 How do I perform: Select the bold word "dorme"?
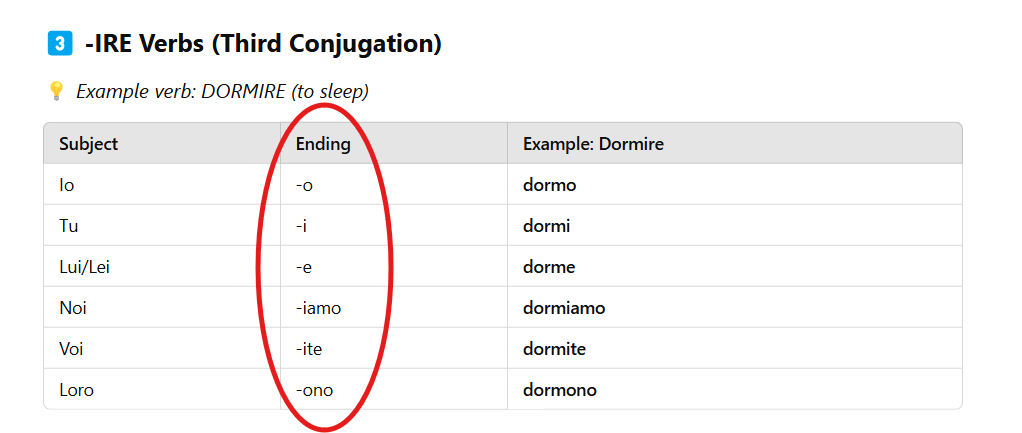549,267
